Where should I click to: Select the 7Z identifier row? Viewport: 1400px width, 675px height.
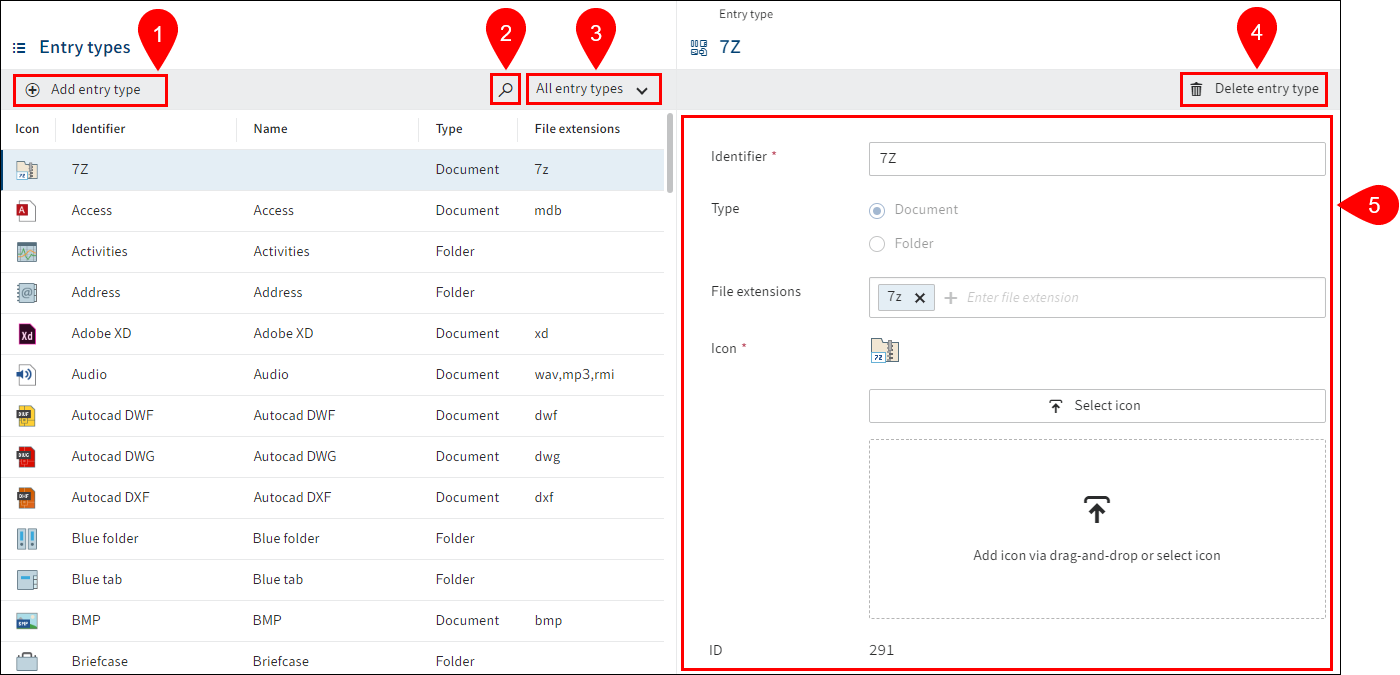click(x=332, y=170)
